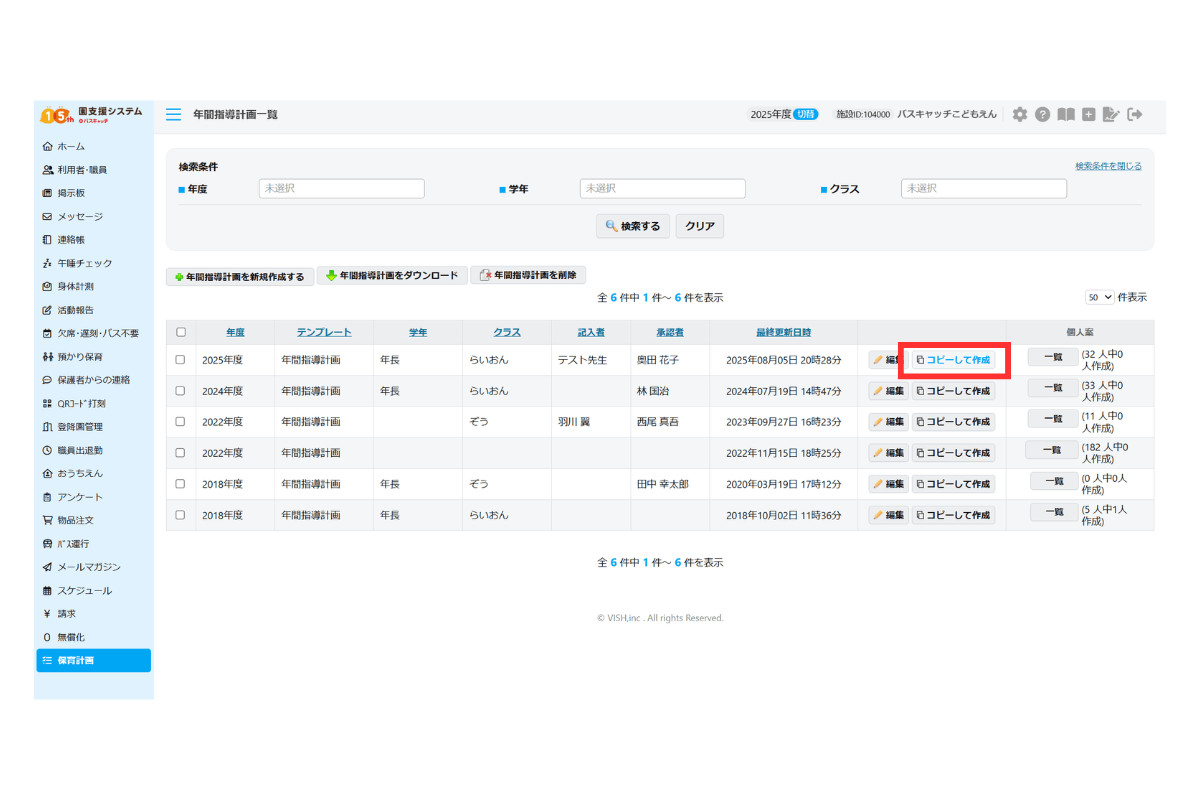Open メッセージ in the sidebar menu

coord(79,216)
